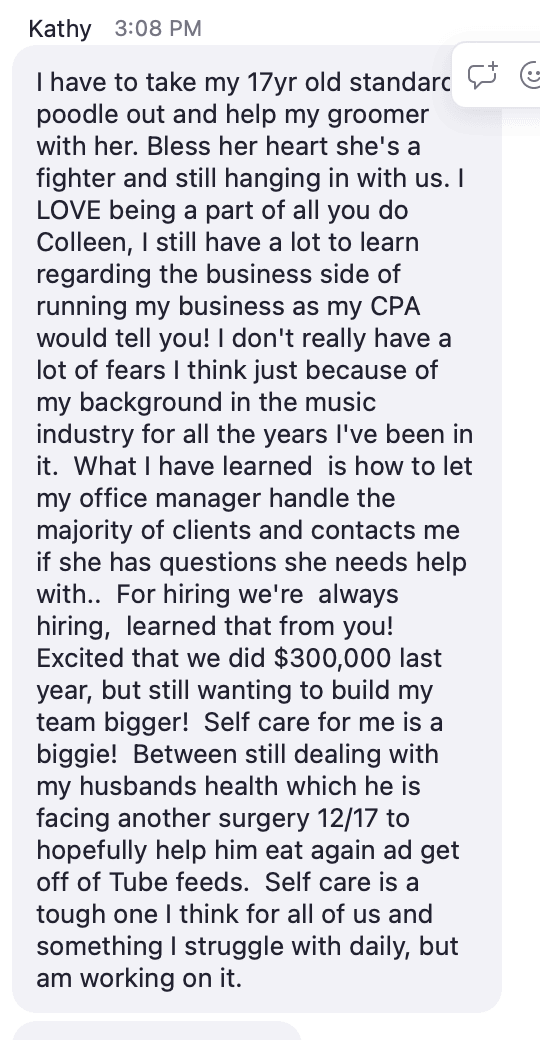The height and width of the screenshot is (1040, 540).
Task: Click the text "team bigger!"
Action: (108, 722)
